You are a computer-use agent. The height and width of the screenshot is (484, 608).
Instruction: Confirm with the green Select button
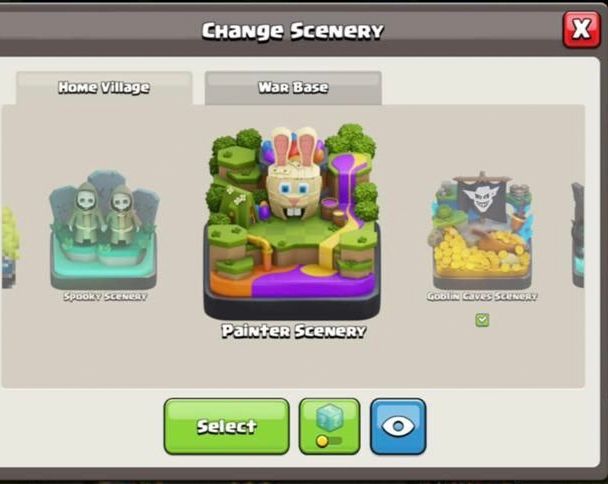tap(226, 426)
